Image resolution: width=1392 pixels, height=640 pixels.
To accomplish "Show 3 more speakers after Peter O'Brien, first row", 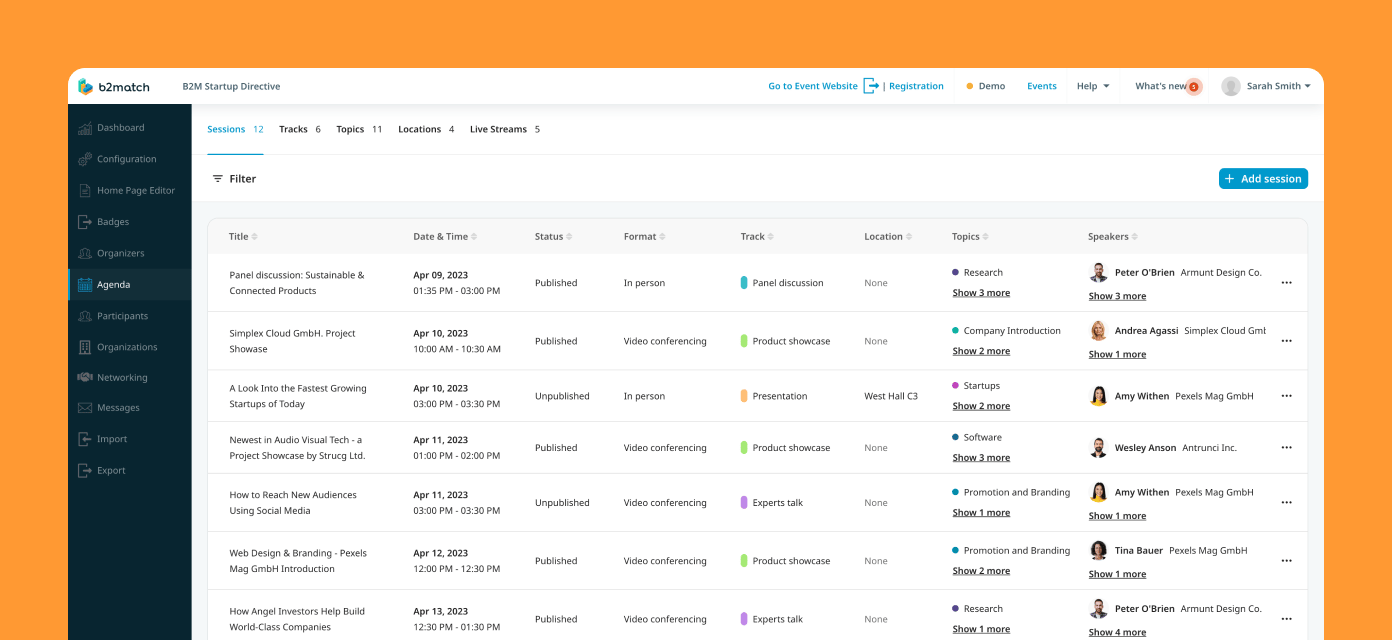I will click(x=1117, y=296).
